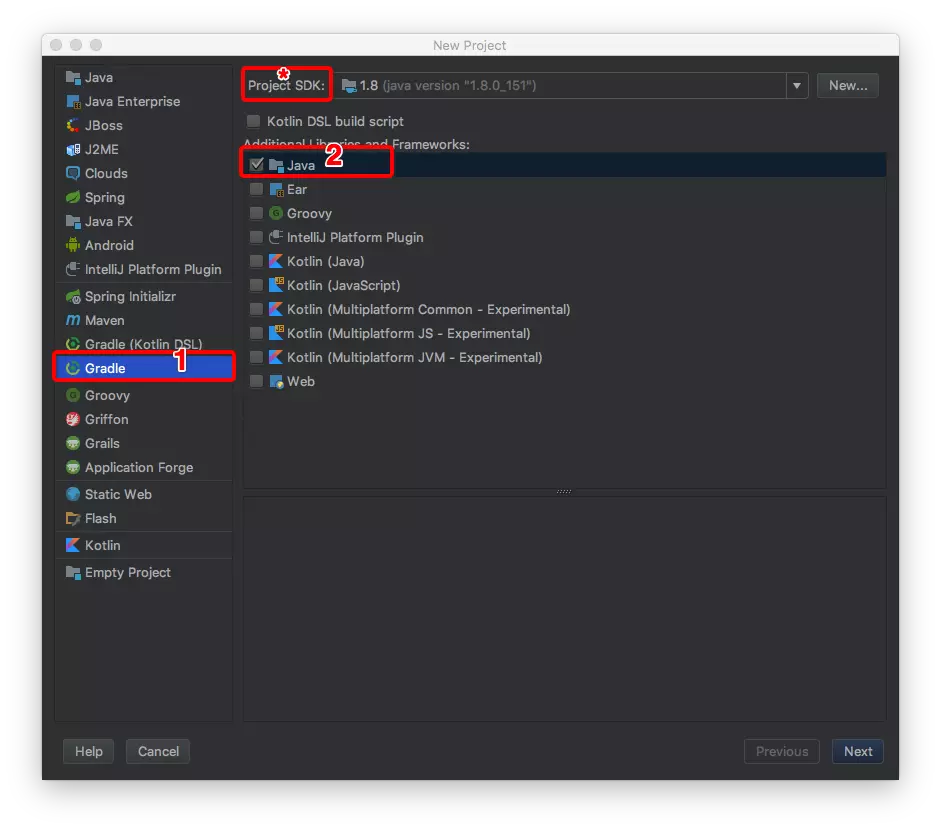Image resolution: width=941 pixels, height=830 pixels.
Task: Click the Kotlin (JavaScript) framework icon
Action: 276,286
